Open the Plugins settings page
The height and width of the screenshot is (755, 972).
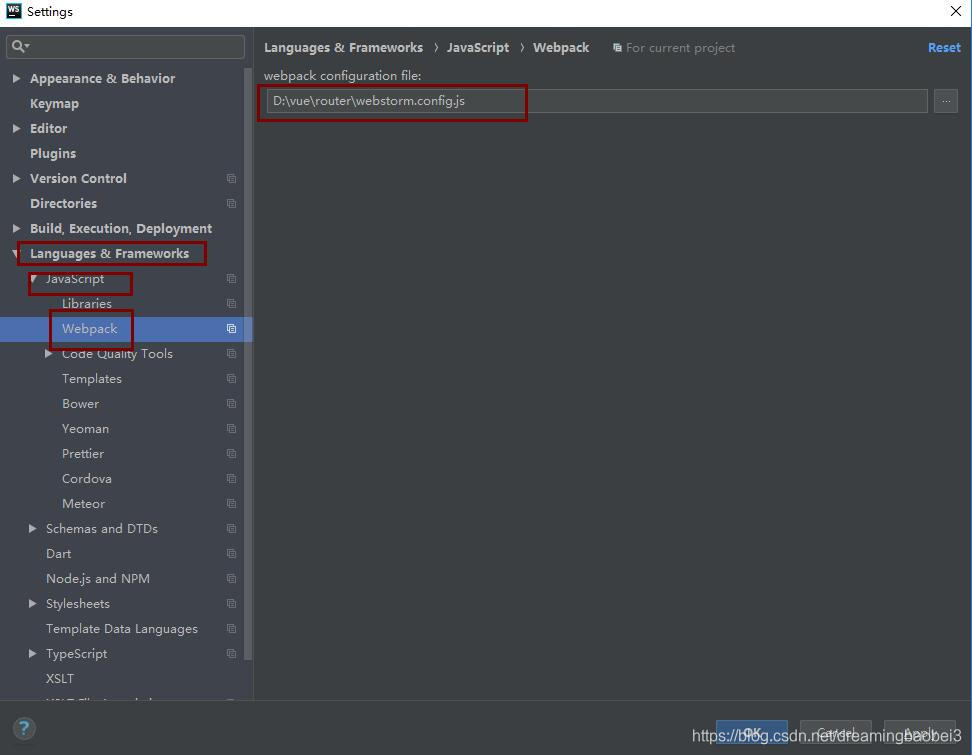53,153
